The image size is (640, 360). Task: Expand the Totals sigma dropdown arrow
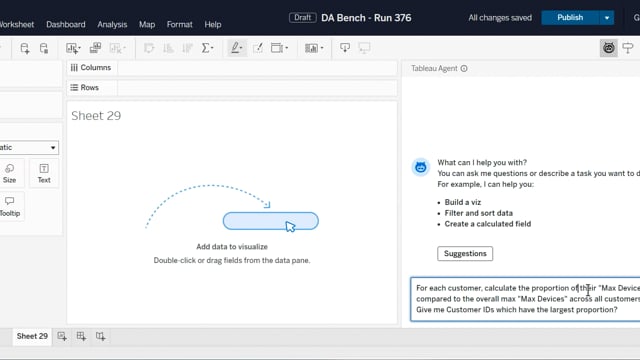(x=213, y=48)
